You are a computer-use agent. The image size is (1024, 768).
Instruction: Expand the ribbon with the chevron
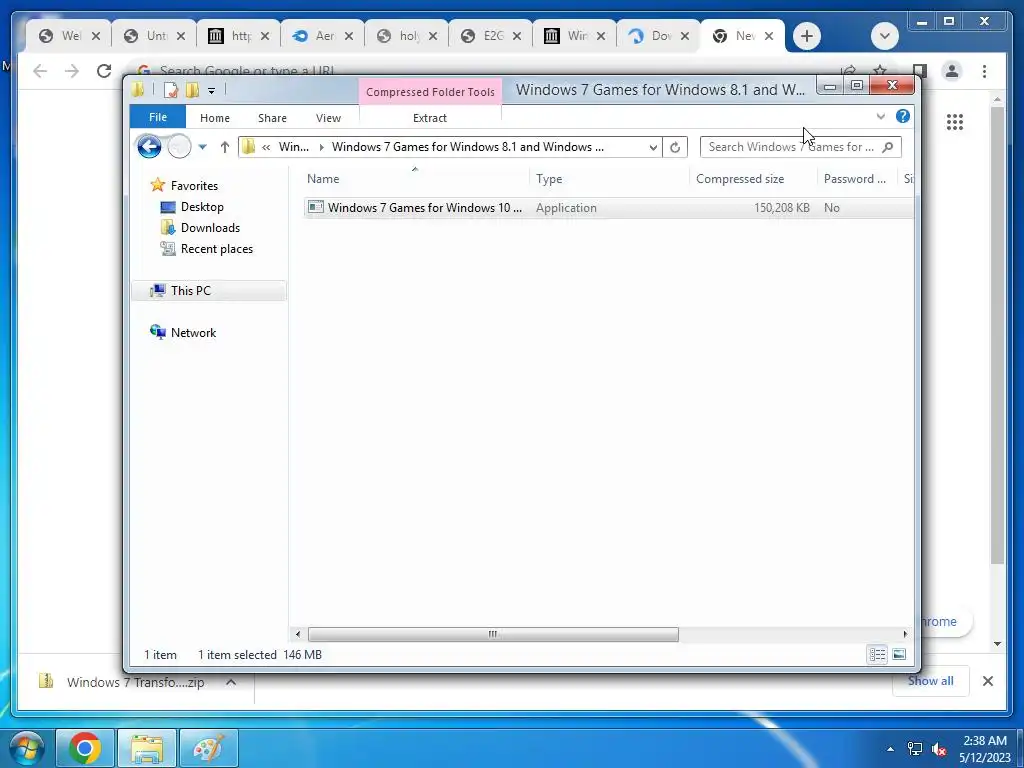pos(880,116)
